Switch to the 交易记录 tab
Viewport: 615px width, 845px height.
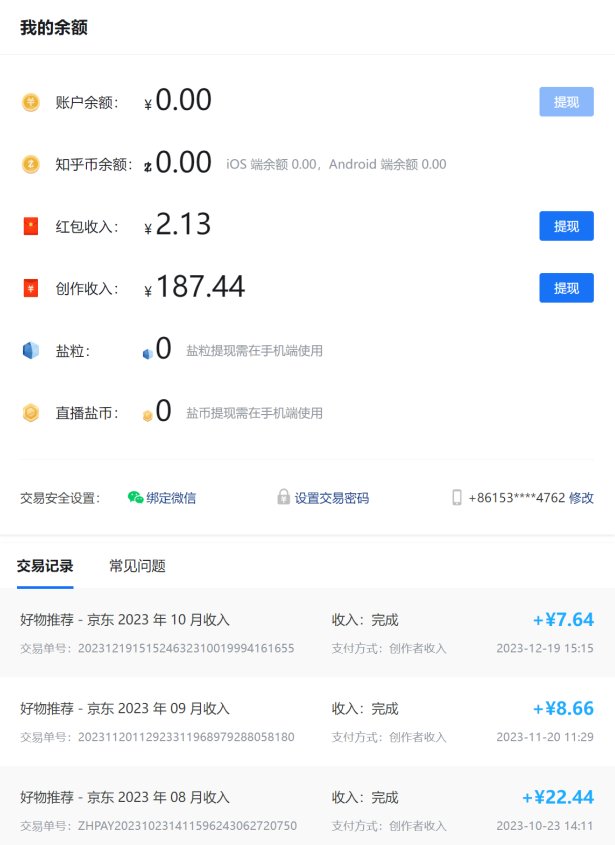pyautogui.click(x=45, y=566)
